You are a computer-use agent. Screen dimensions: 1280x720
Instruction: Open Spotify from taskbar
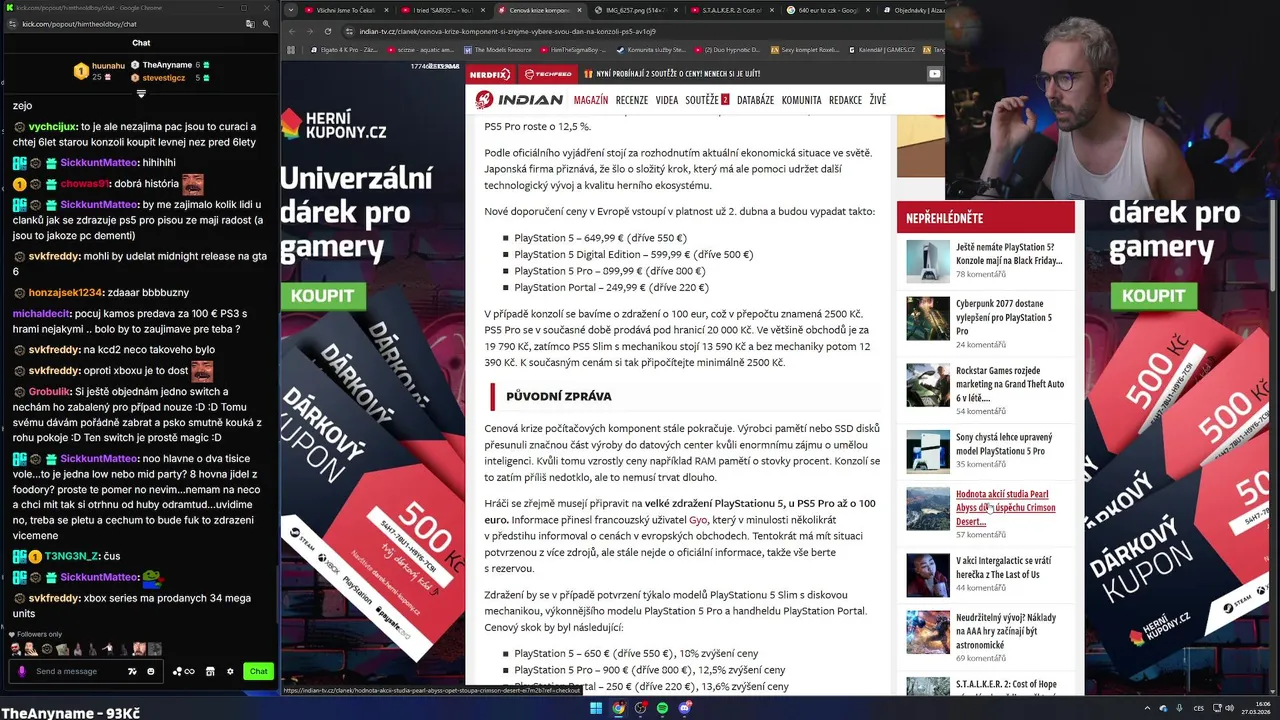click(663, 708)
